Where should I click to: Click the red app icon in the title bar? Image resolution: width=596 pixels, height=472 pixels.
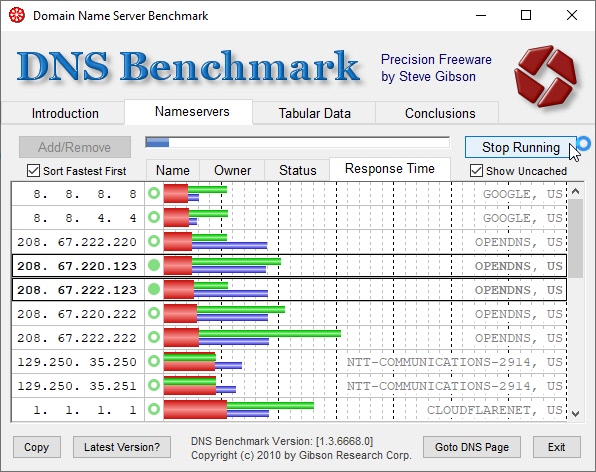(17, 16)
